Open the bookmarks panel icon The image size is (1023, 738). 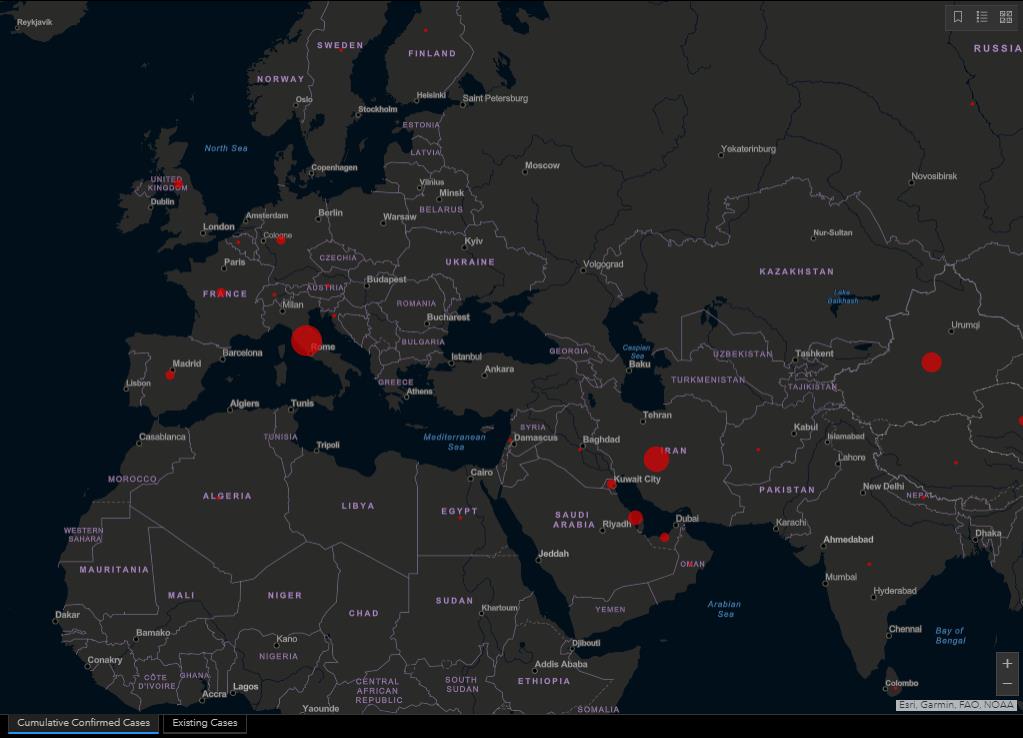coord(958,17)
